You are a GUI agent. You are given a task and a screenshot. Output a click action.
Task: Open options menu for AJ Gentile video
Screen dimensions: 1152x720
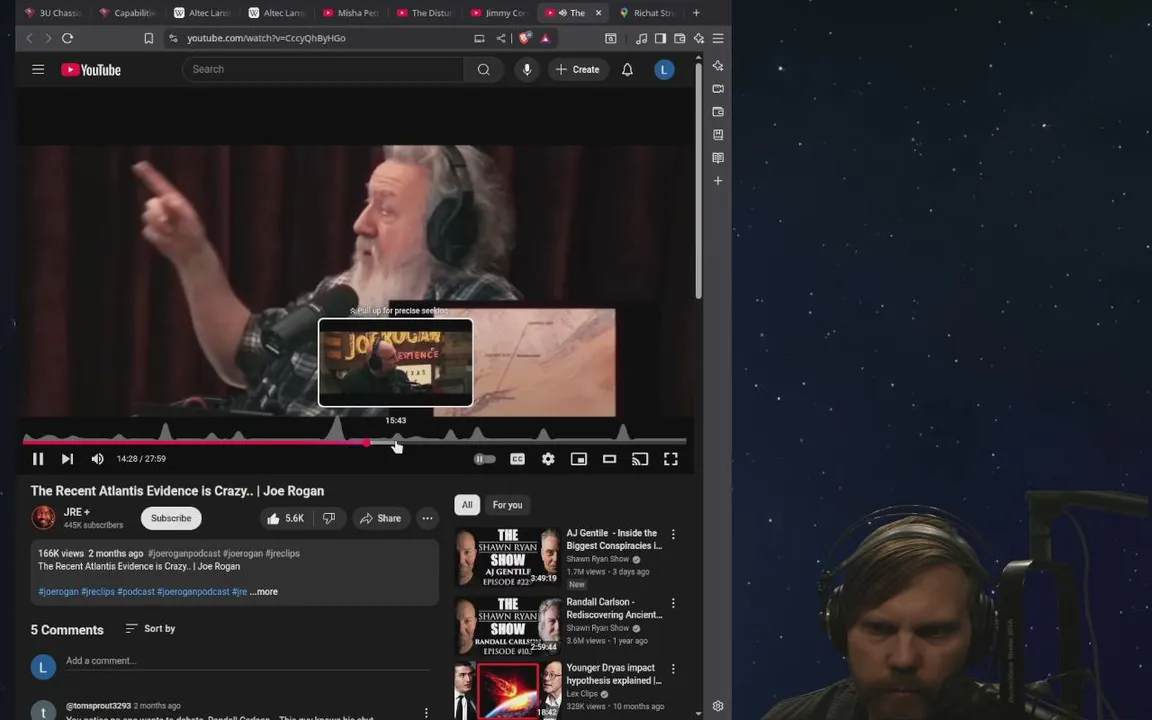point(673,535)
